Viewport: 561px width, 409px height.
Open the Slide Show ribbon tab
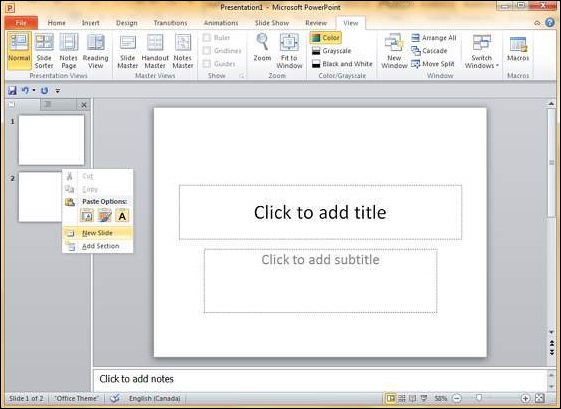tap(272, 23)
